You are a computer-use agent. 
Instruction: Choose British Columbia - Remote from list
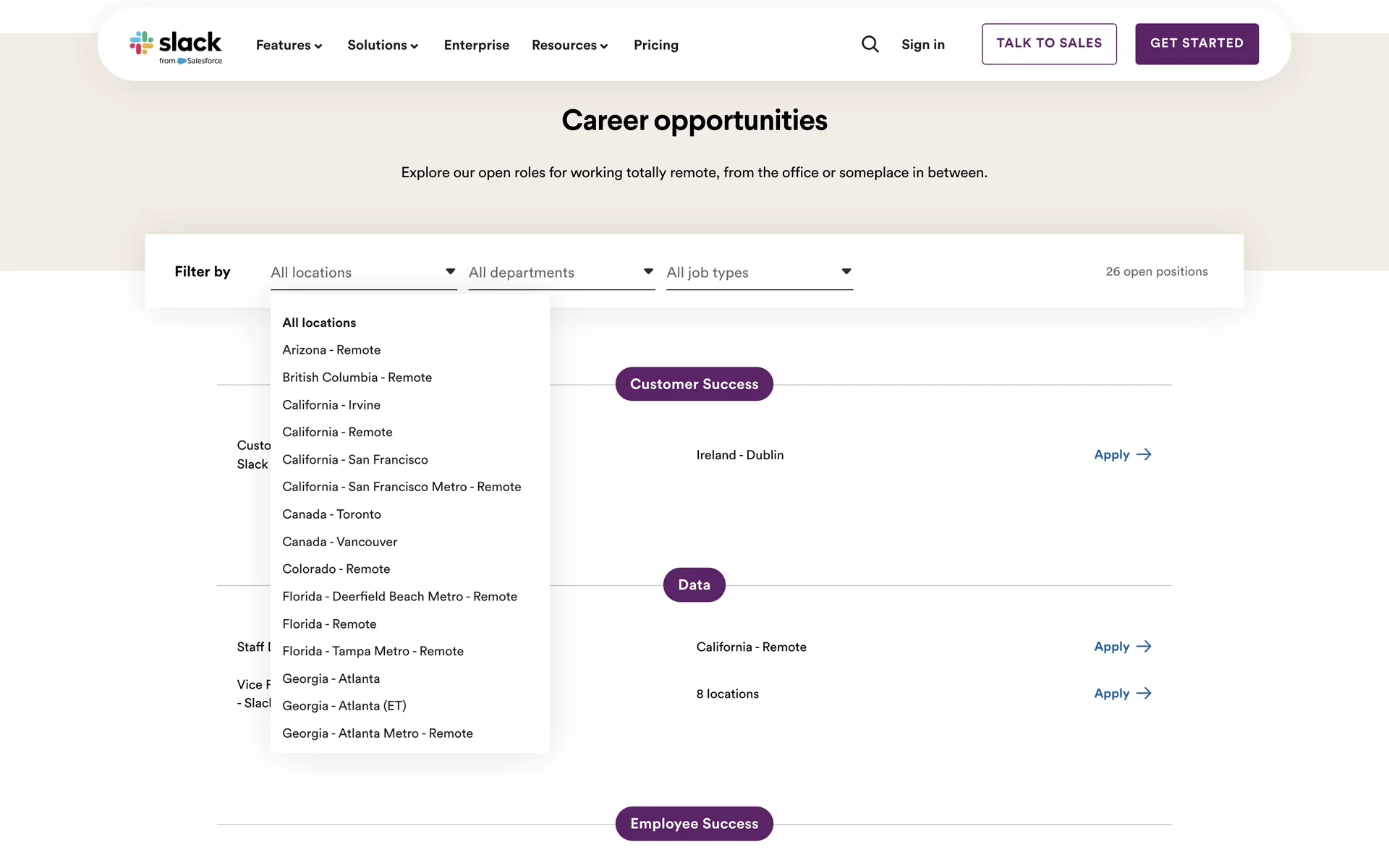click(357, 378)
